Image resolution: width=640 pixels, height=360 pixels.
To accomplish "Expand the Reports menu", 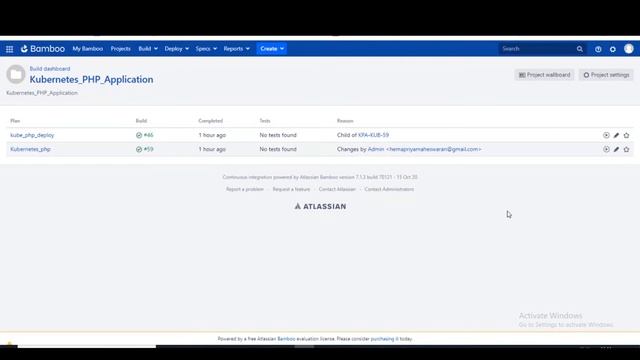I will point(236,49).
